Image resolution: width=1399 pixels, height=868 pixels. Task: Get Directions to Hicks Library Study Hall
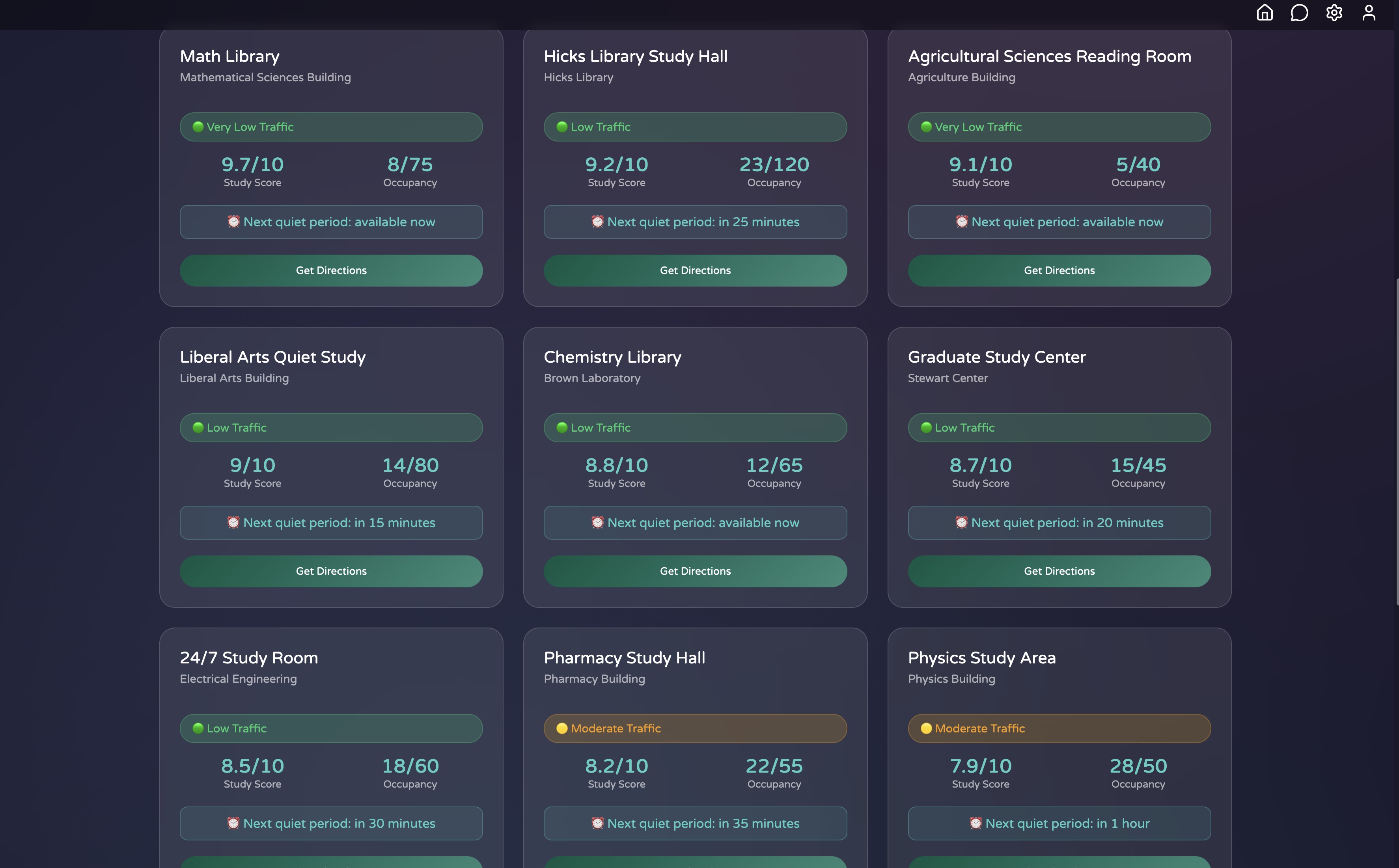point(695,270)
